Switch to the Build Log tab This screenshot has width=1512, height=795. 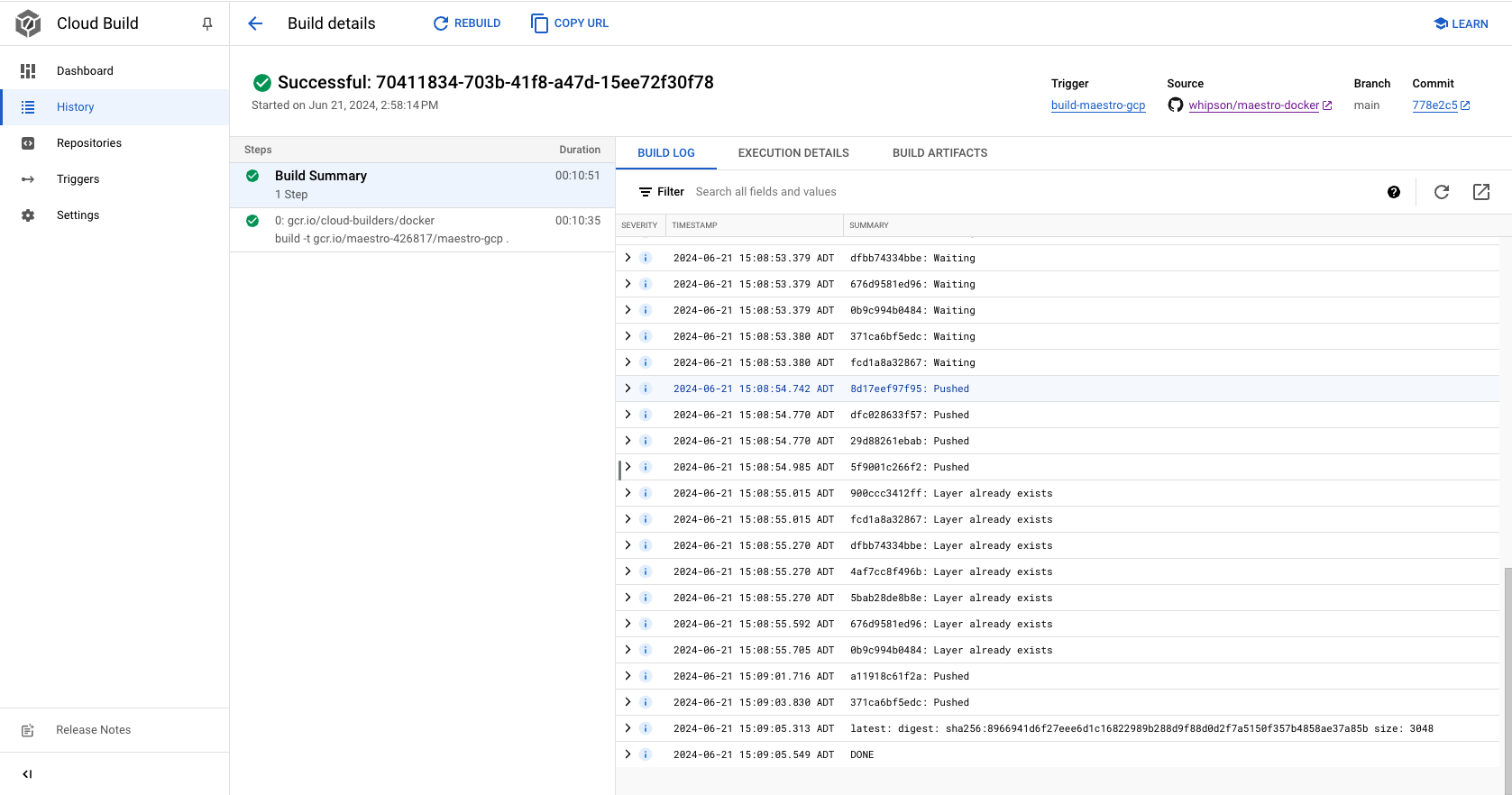point(666,153)
